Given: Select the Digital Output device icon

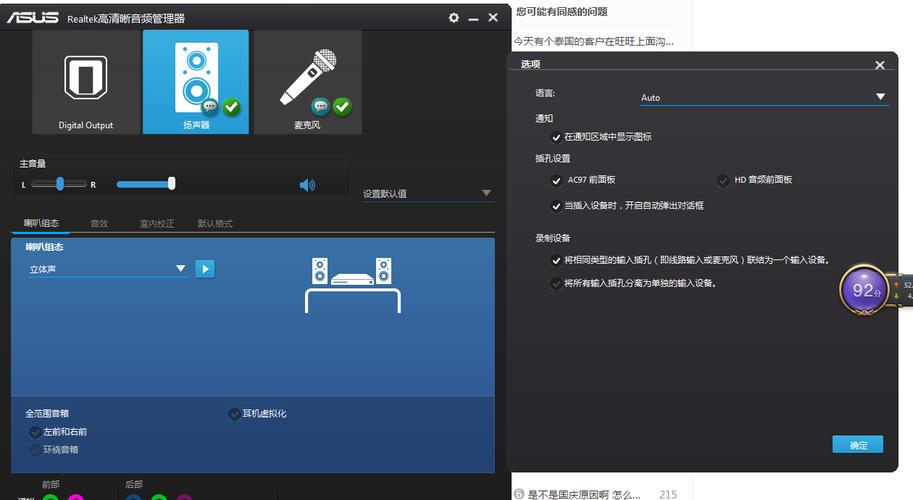Looking at the screenshot, I should 86,82.
